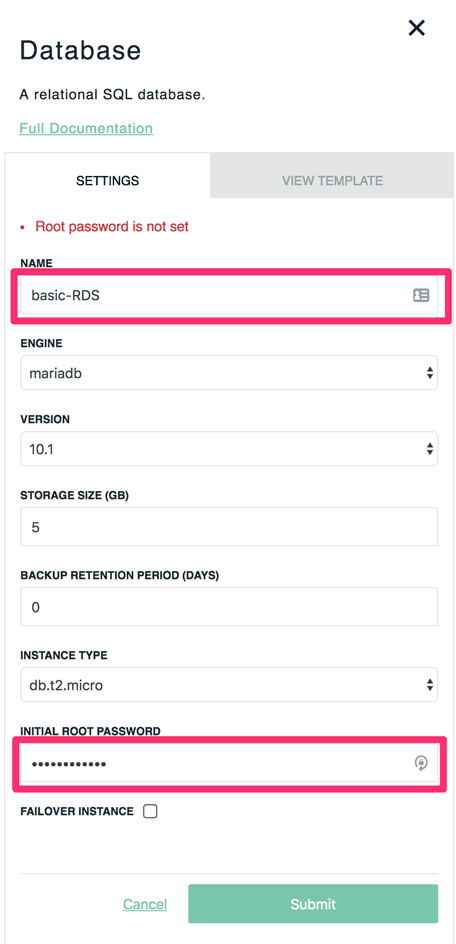
Task: Click the Version dropdown arrows icon
Action: tap(429, 449)
